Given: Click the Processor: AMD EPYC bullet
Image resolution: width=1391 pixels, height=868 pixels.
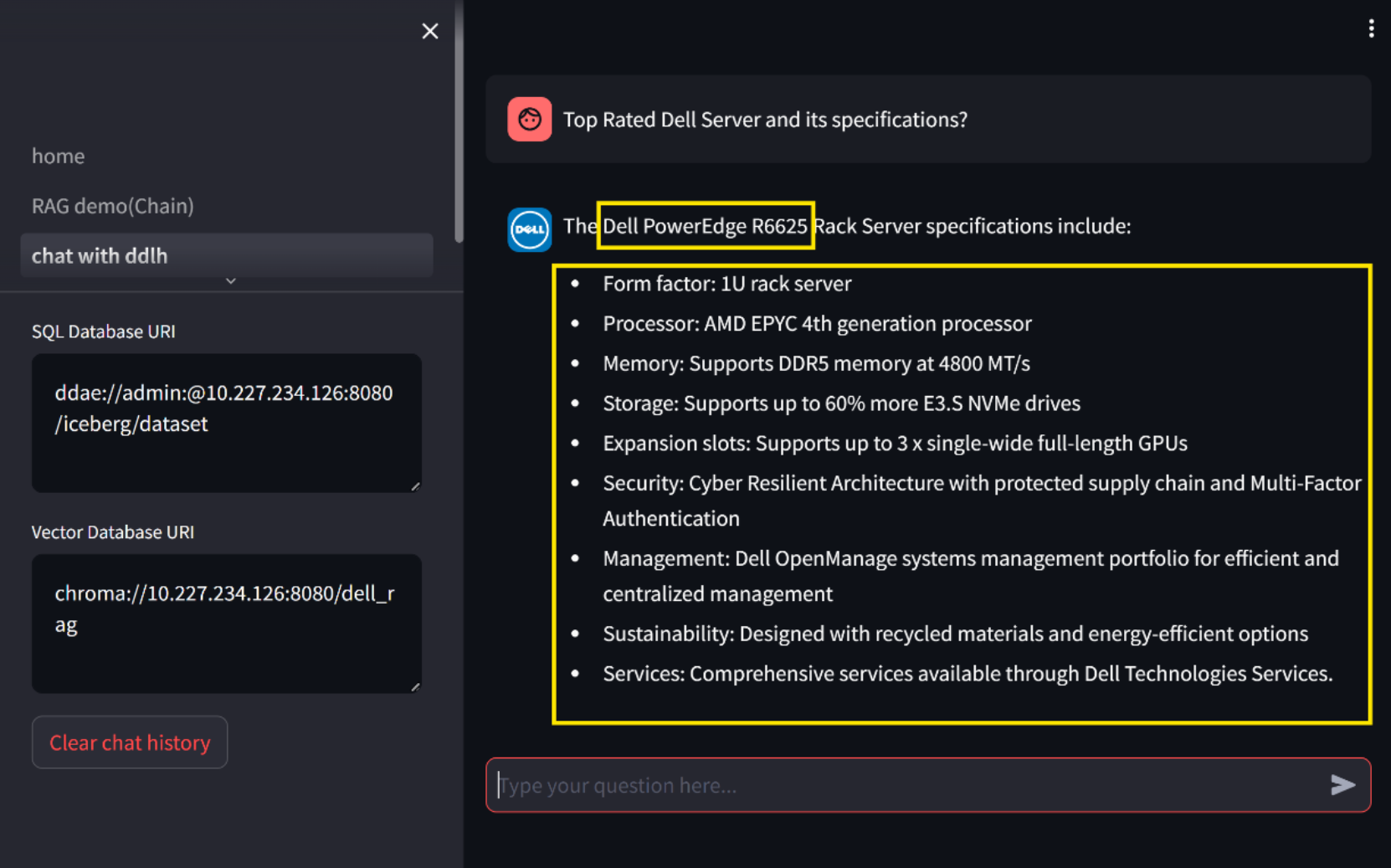Looking at the screenshot, I should (x=817, y=324).
